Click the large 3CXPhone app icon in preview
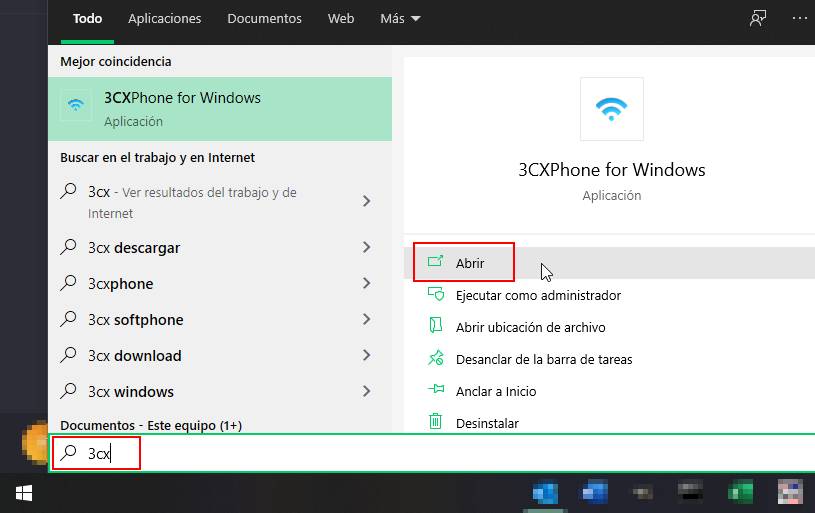The height and width of the screenshot is (513, 815). point(611,109)
